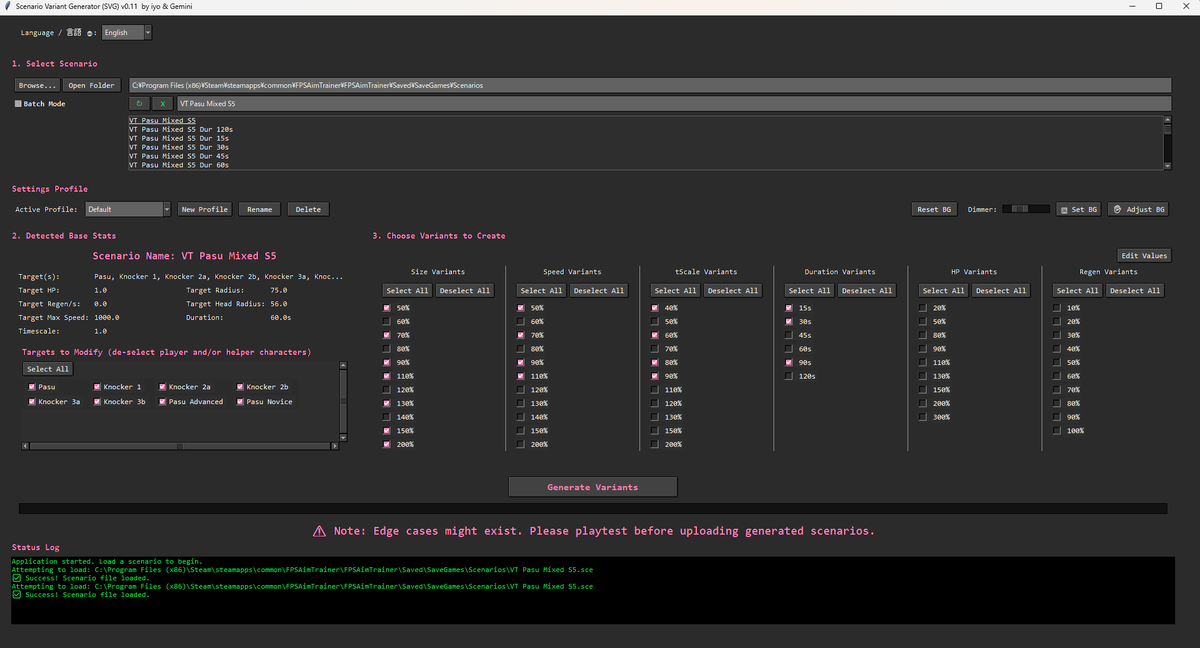Click the green refresh scenario list icon
The image size is (1200, 648).
139,103
